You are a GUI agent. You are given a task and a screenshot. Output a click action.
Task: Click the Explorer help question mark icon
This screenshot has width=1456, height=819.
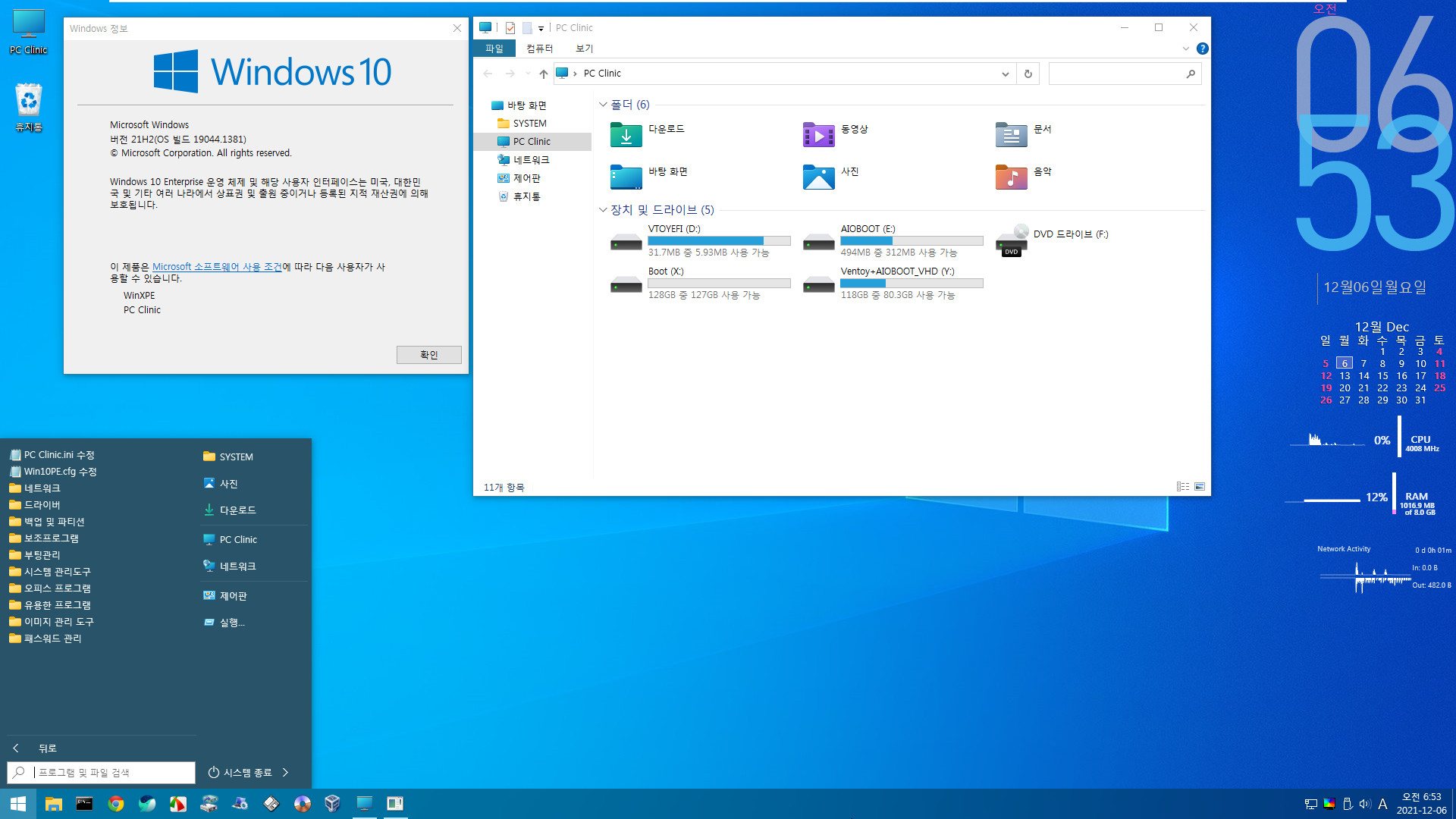pyautogui.click(x=1202, y=49)
